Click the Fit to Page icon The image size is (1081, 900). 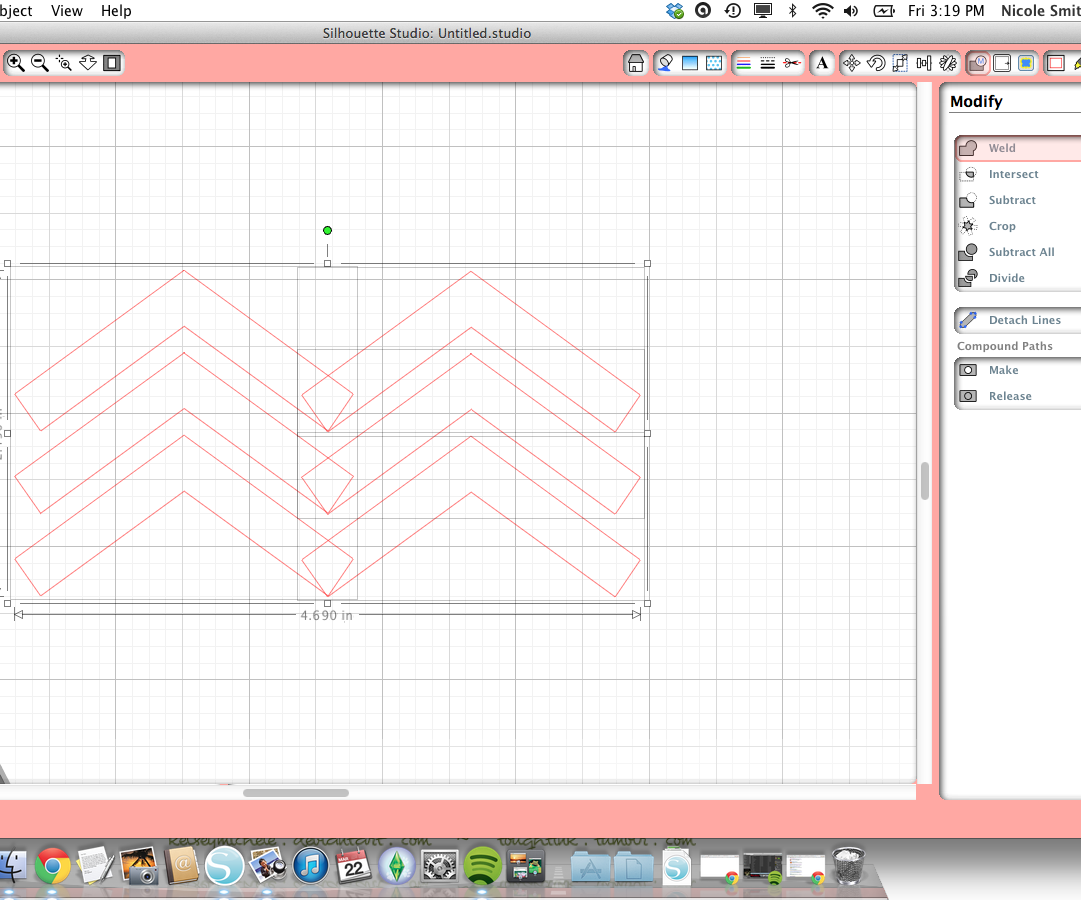click(111, 63)
